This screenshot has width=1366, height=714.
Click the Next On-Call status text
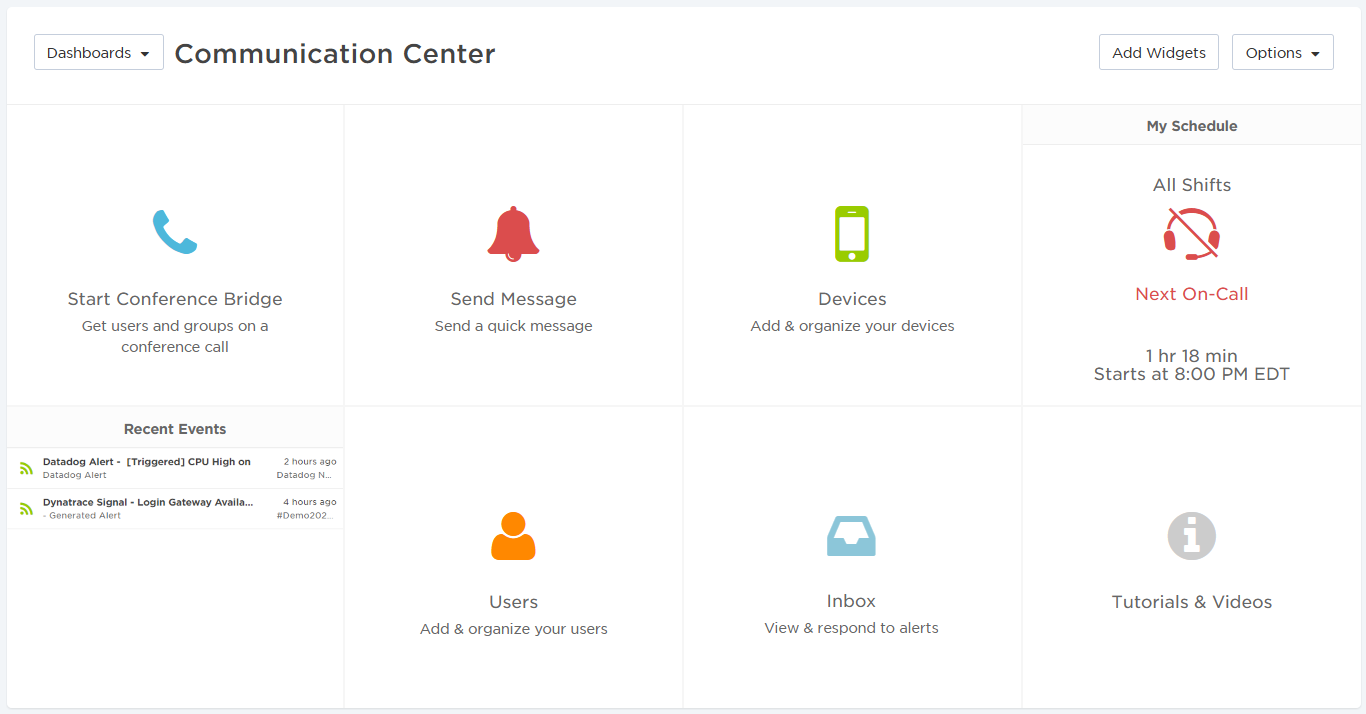click(1192, 294)
